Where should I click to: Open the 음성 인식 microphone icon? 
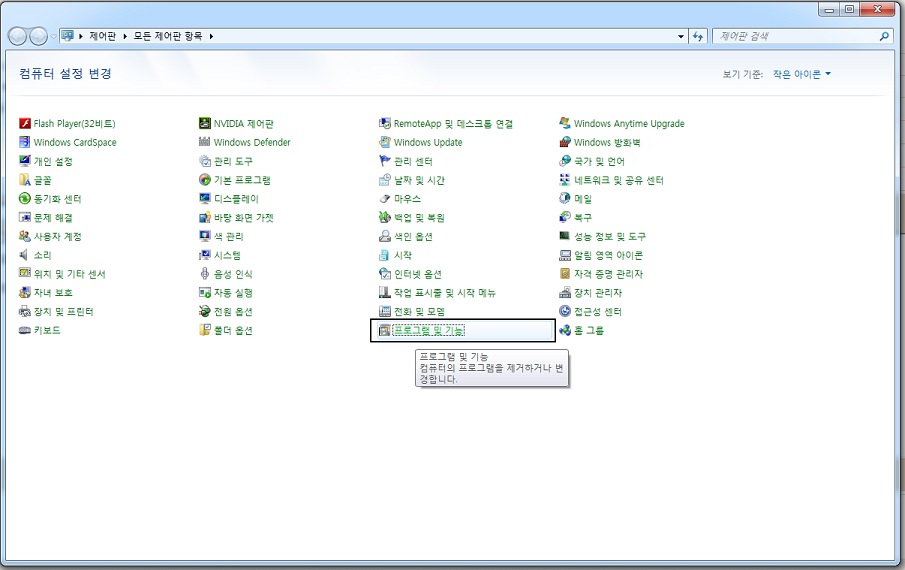click(205, 273)
